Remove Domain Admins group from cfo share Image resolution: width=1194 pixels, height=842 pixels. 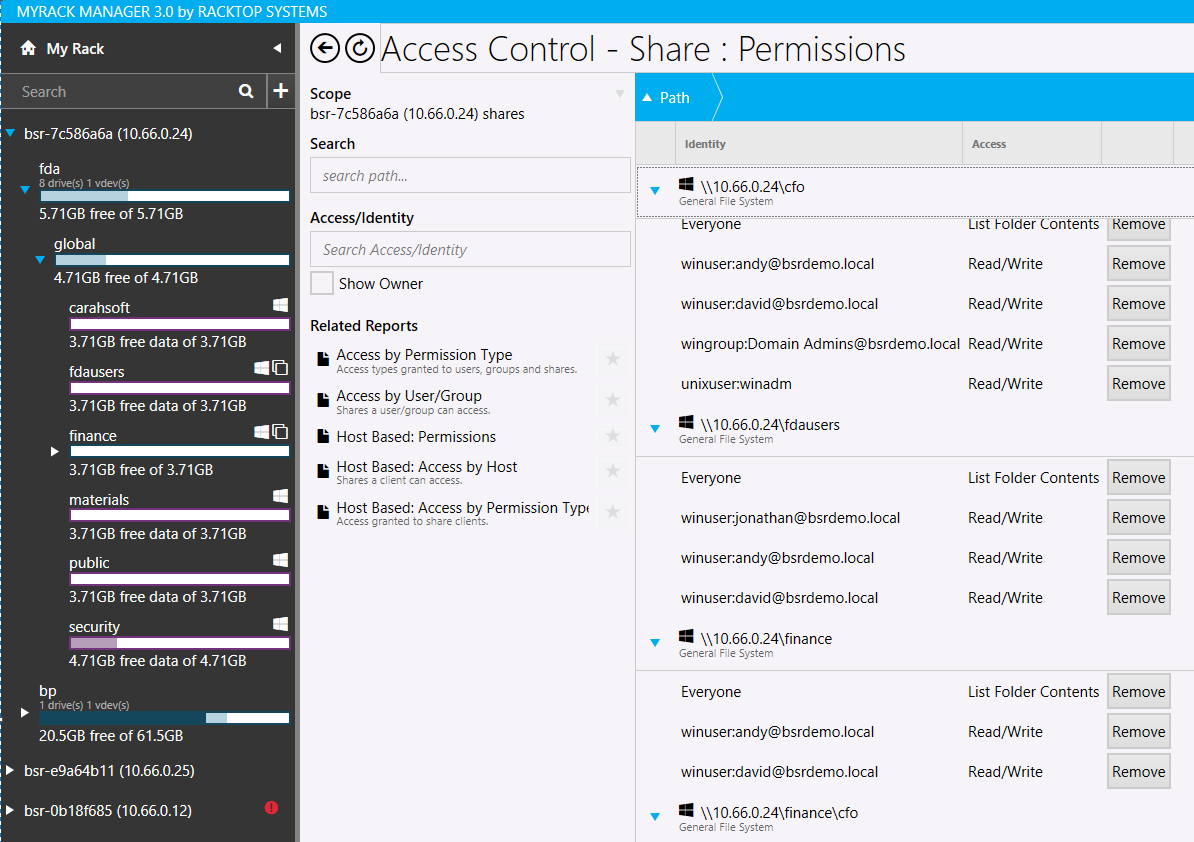1138,344
